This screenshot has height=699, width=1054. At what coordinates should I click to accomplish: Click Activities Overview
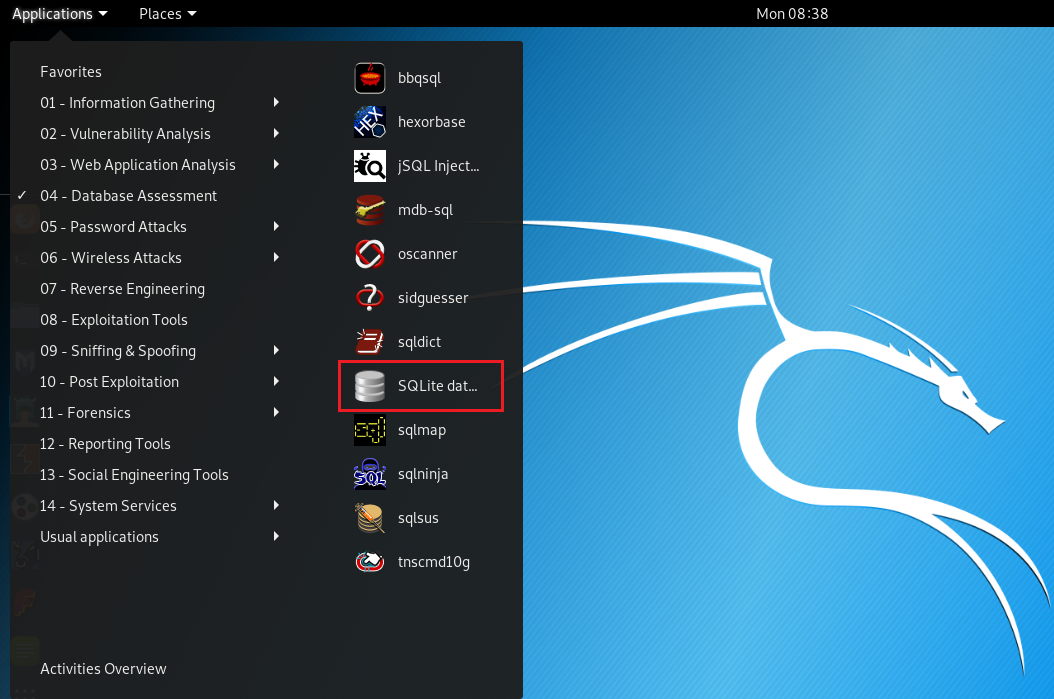(103, 669)
